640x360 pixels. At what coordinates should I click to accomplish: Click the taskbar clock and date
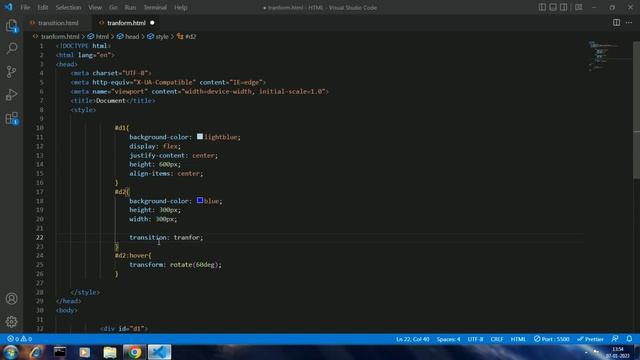tap(618, 353)
